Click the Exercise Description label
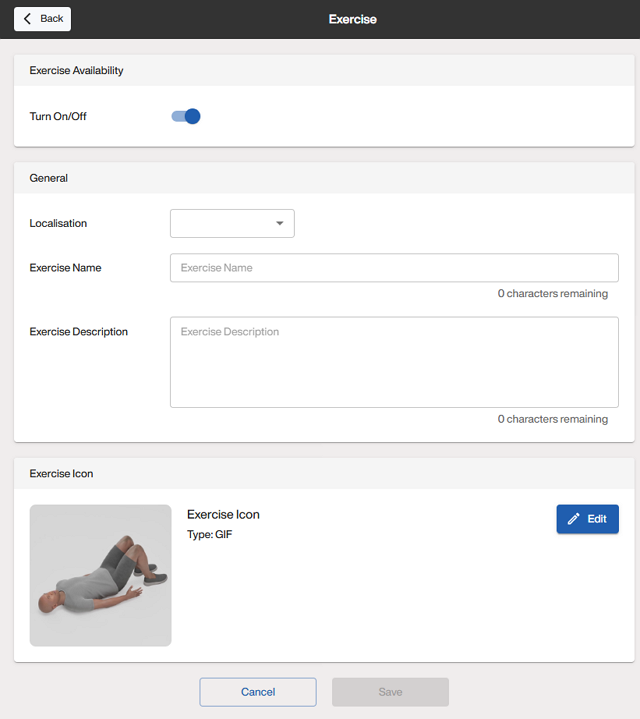This screenshot has width=640, height=719. tap(79, 331)
